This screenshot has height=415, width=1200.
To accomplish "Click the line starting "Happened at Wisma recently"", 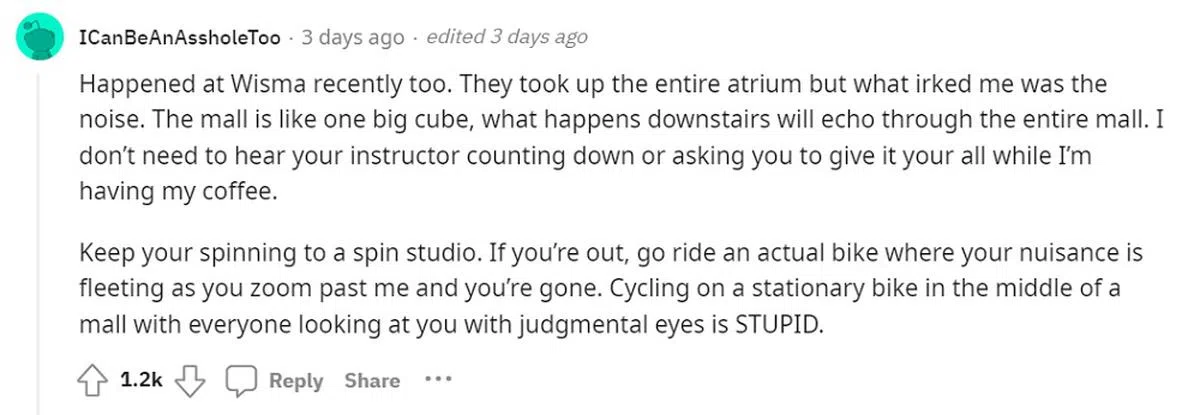I will [x=592, y=85].
